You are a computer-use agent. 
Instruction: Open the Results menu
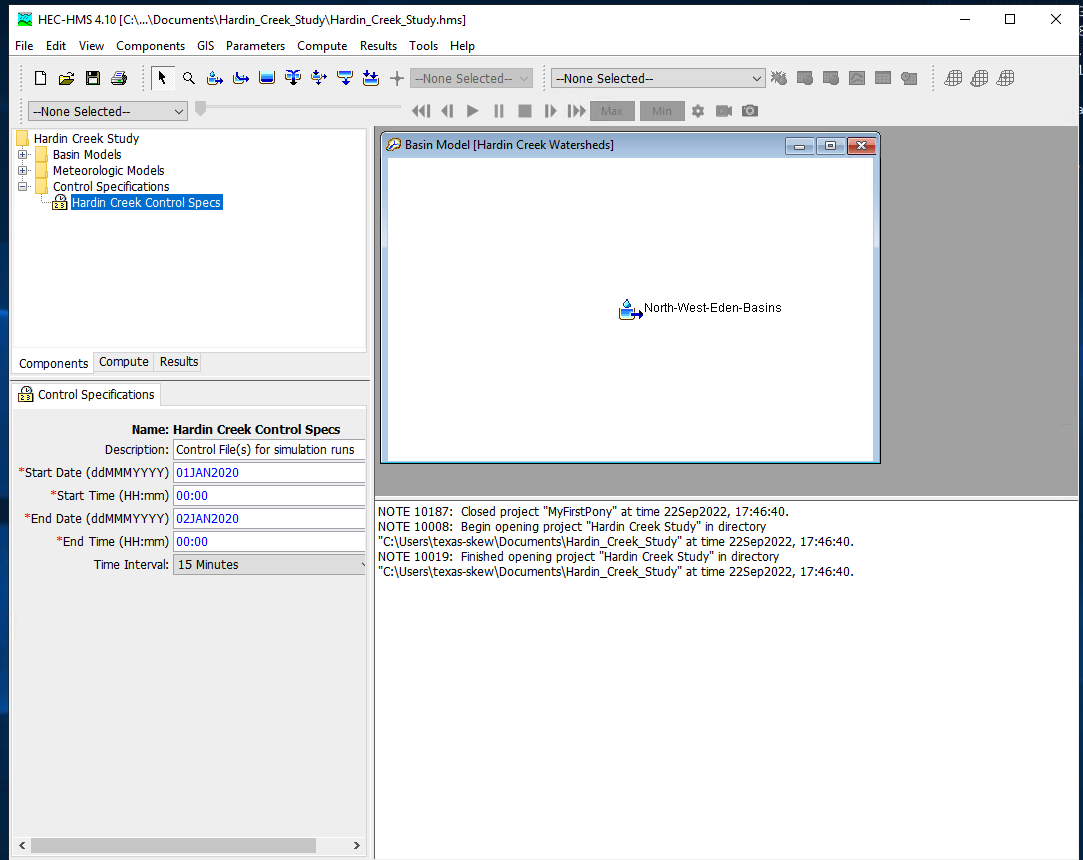[x=378, y=46]
